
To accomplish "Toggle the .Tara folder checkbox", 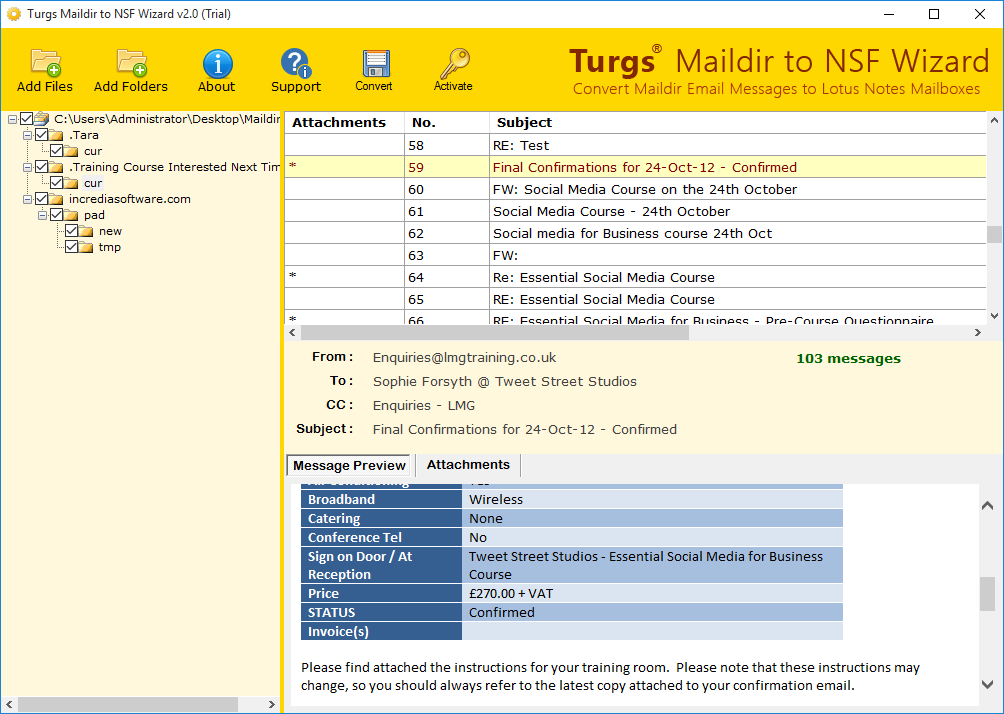I will (x=42, y=134).
